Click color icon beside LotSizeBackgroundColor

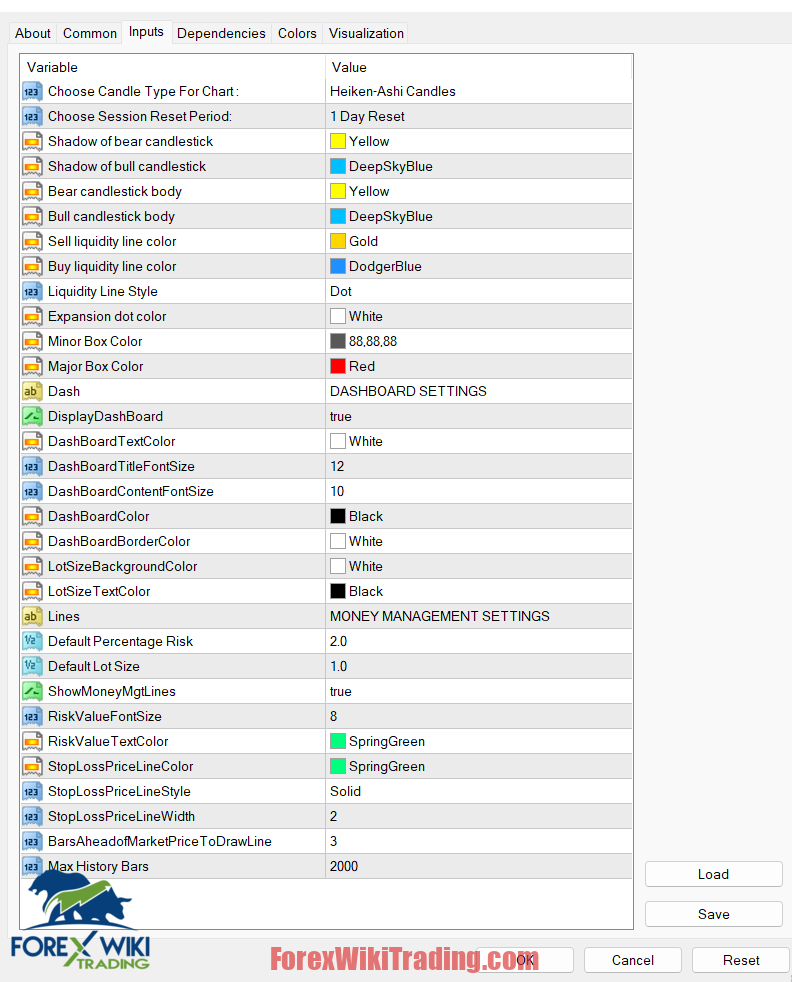pos(32,567)
